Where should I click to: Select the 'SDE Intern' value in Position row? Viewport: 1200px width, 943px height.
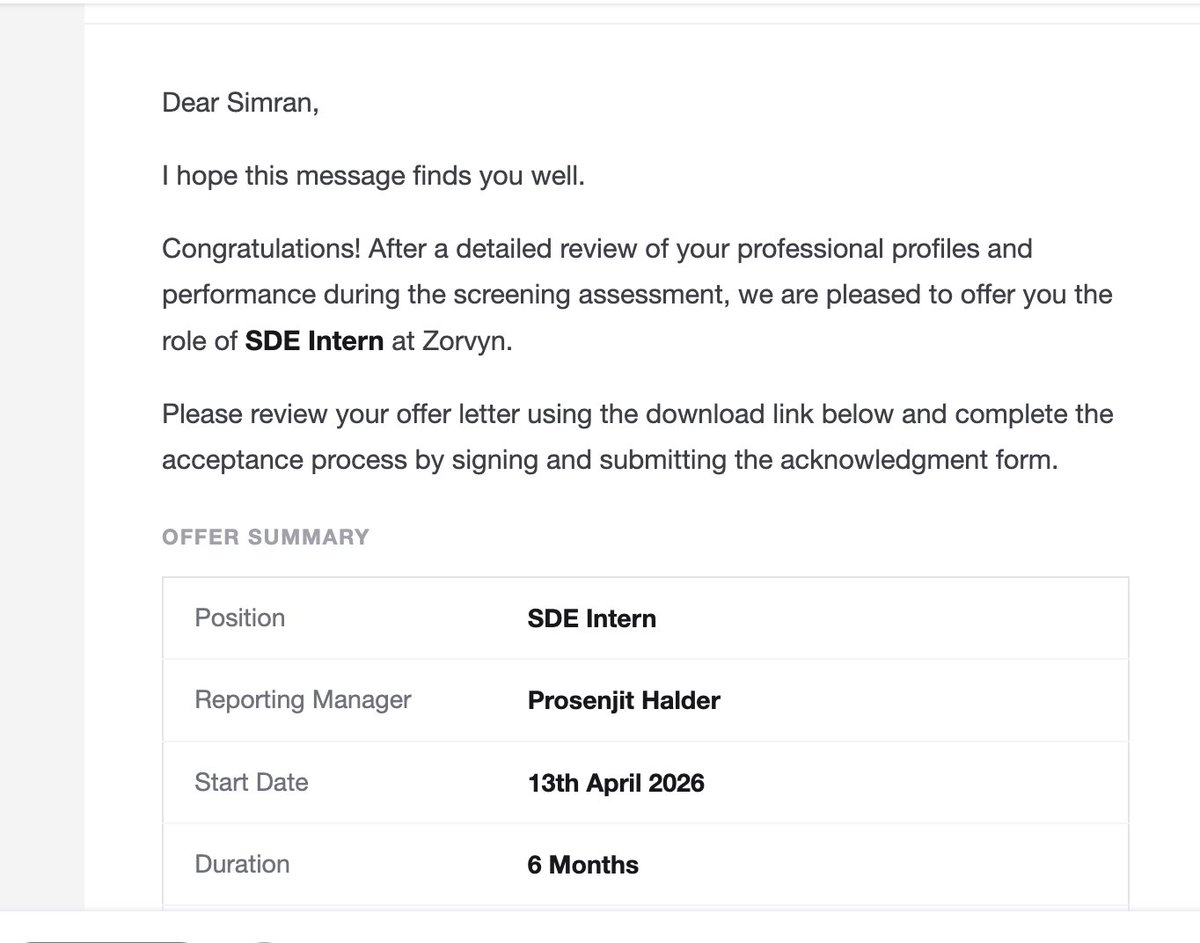click(x=592, y=619)
